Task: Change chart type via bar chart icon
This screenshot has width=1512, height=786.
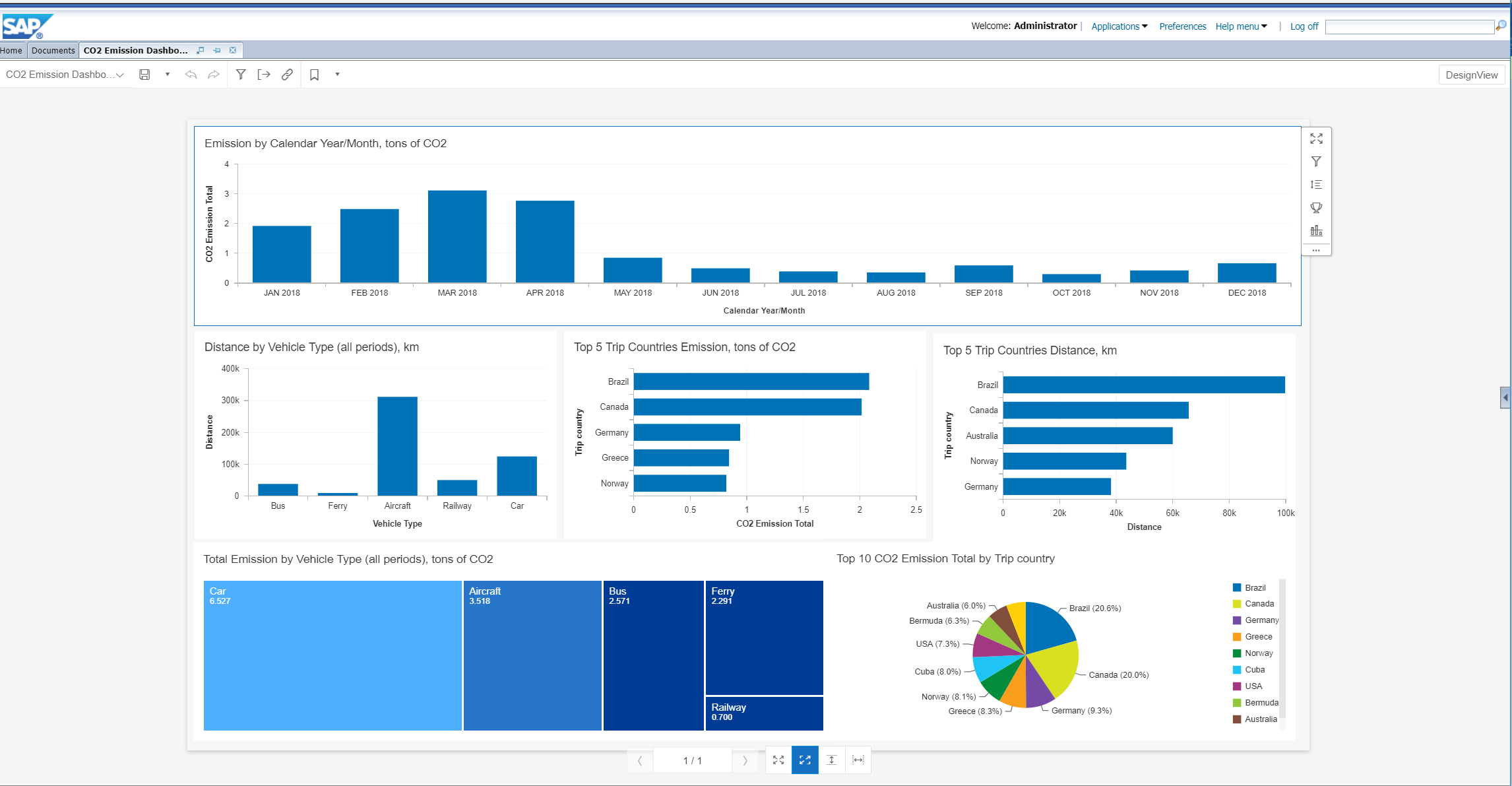Action: (1316, 231)
